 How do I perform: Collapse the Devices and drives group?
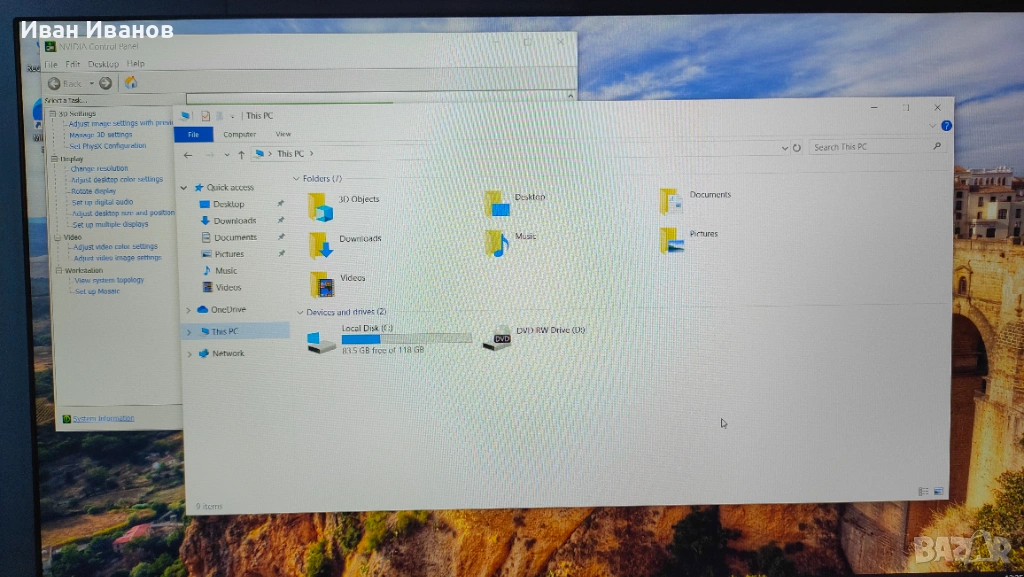(299, 312)
